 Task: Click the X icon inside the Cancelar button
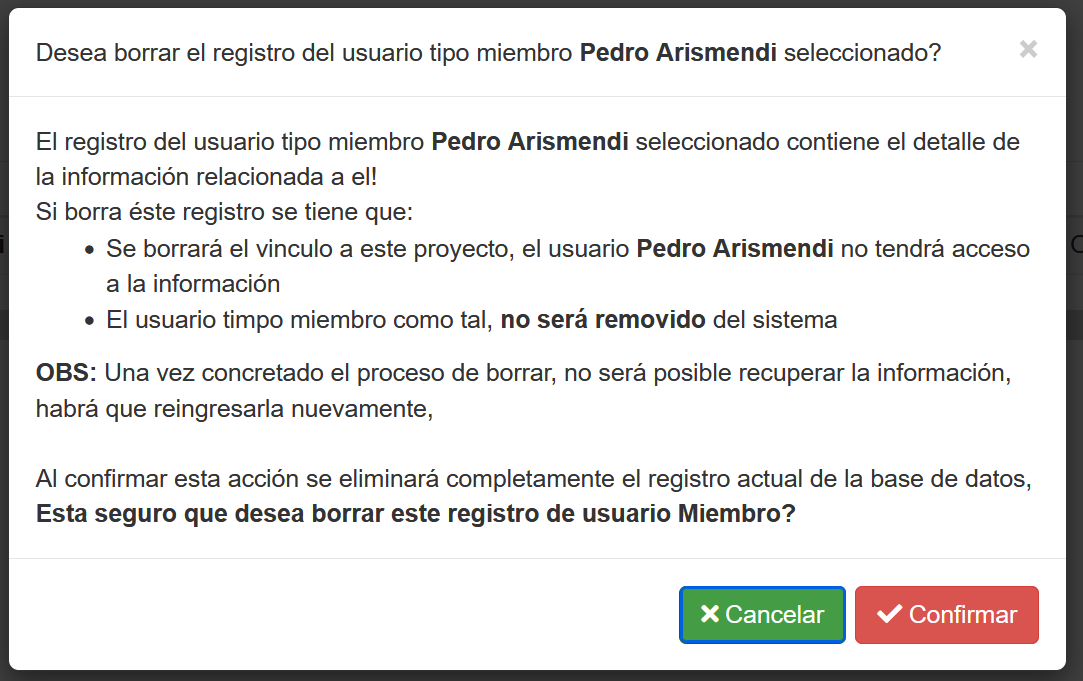pyautogui.click(x=710, y=614)
